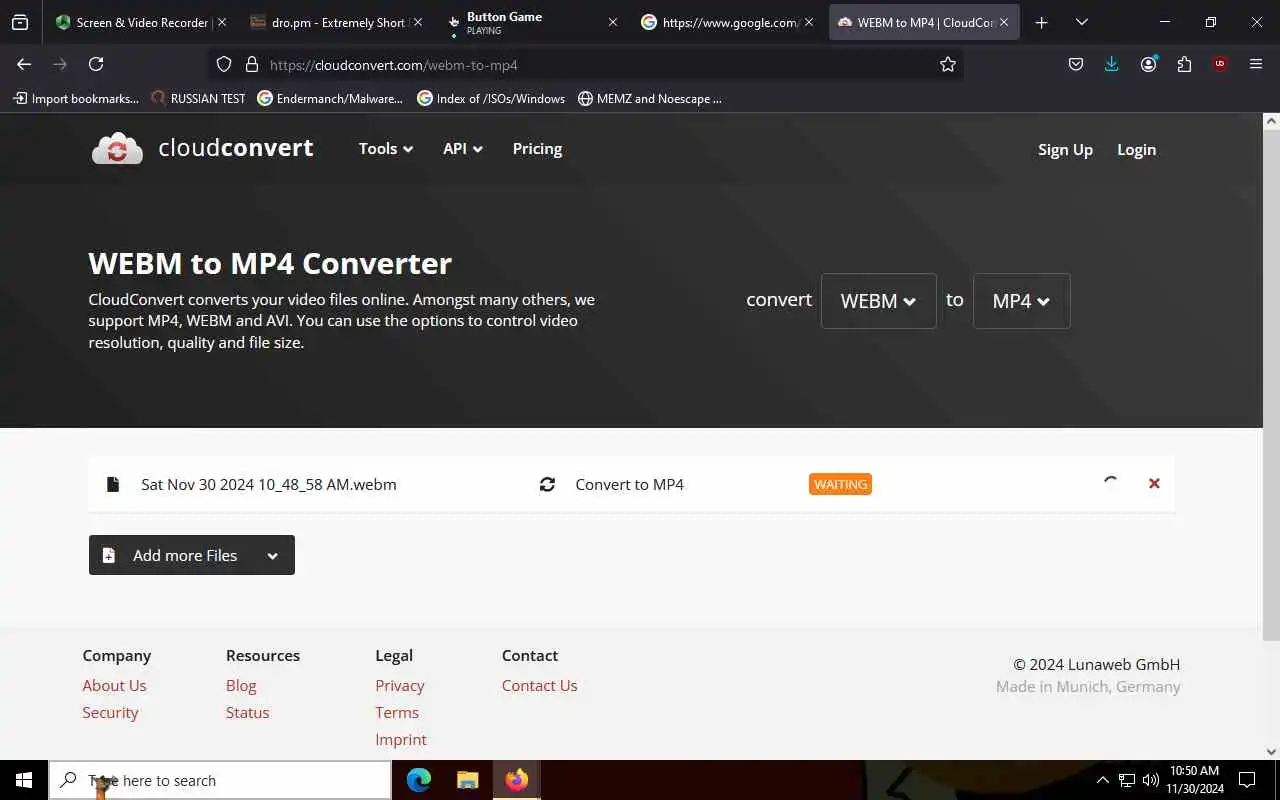Click the volume speaker tray icon

[1151, 780]
